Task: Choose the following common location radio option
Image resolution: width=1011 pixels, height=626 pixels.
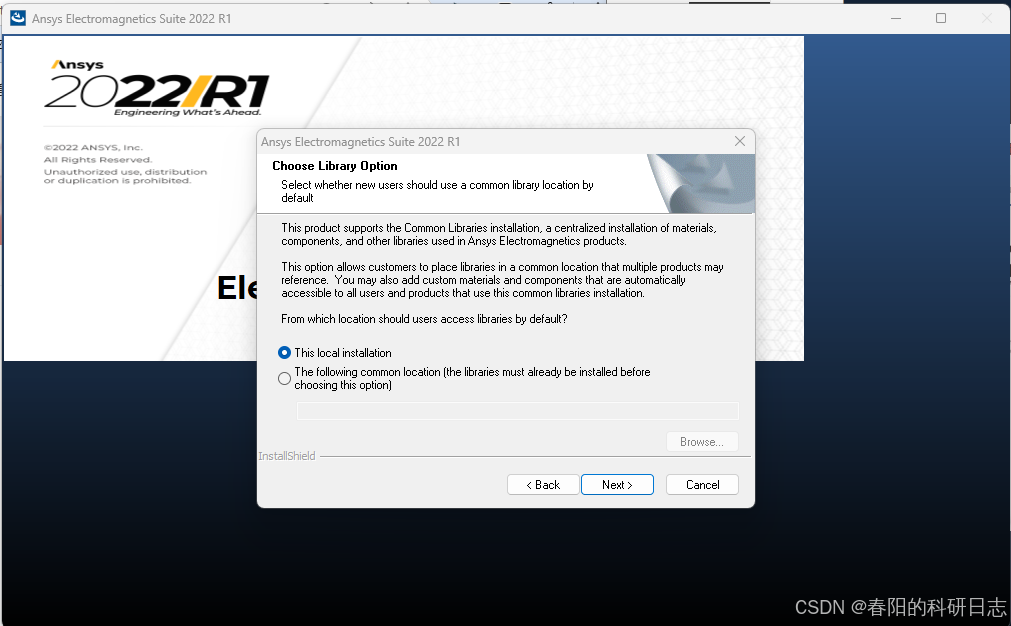Action: [284, 378]
